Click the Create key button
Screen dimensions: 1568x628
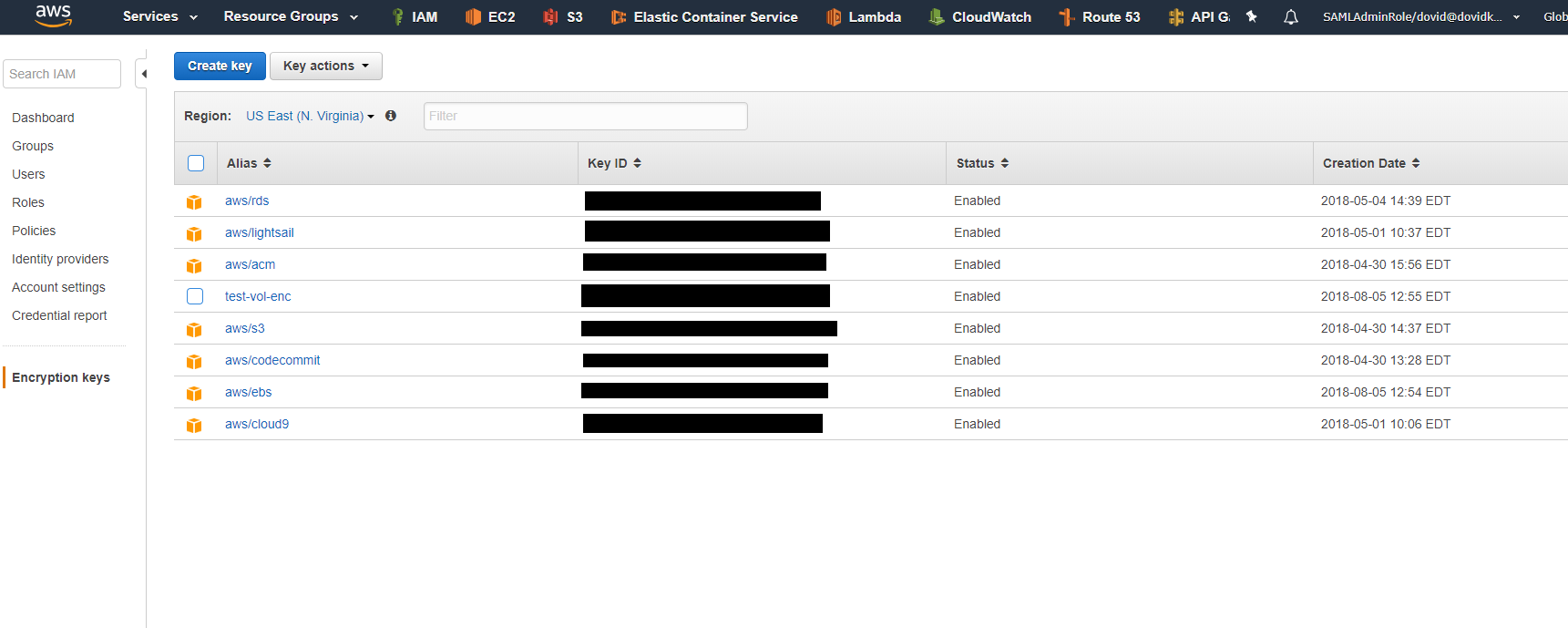[220, 66]
